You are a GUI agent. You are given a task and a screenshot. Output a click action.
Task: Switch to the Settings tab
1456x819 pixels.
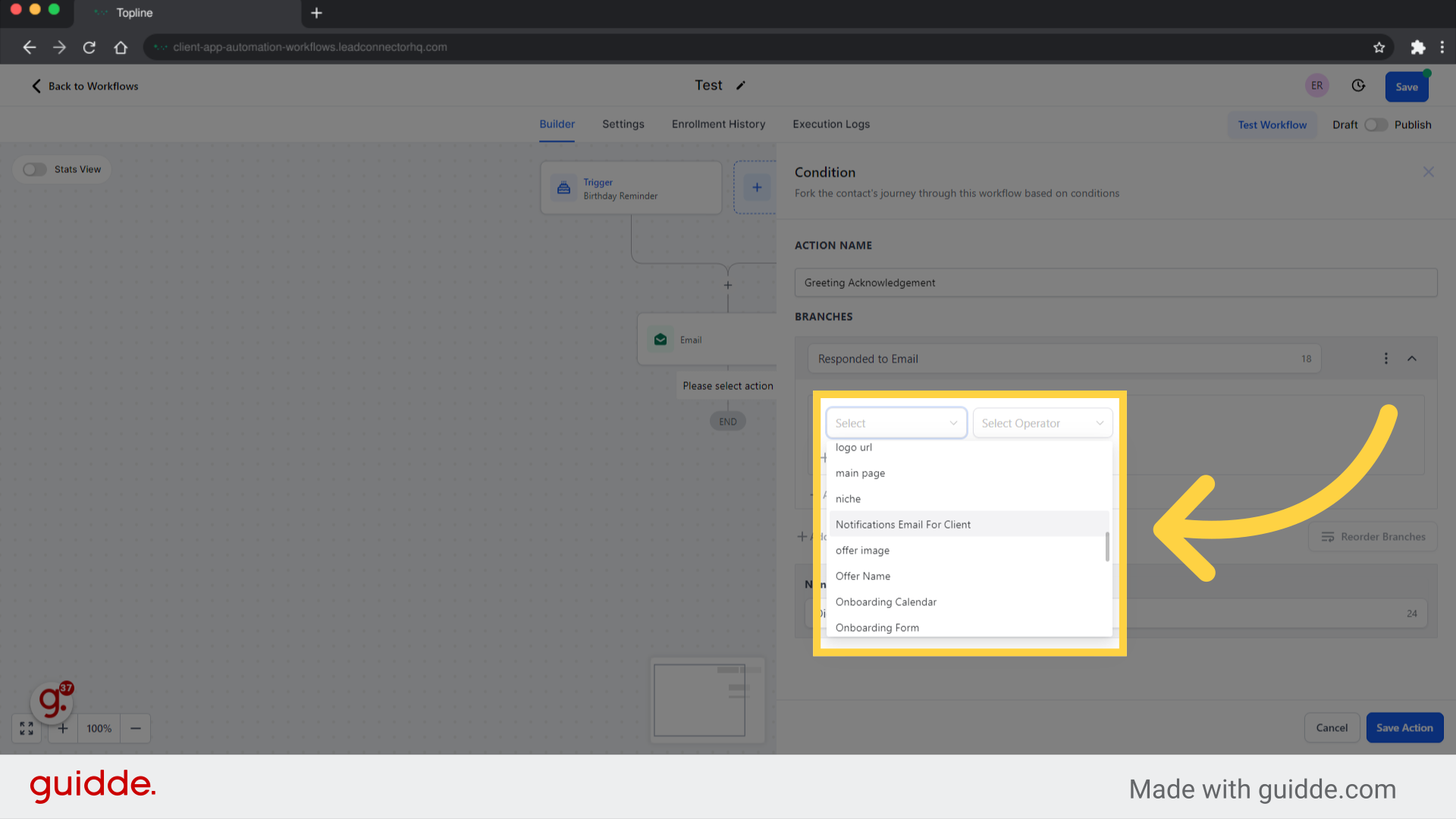623,124
